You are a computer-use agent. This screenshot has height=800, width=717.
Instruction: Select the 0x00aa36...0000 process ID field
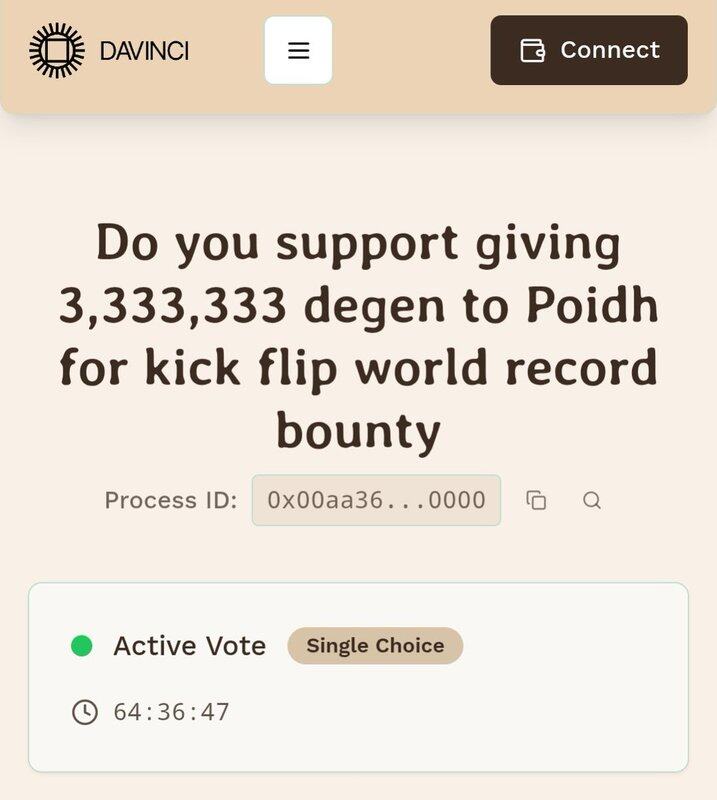pyautogui.click(x=376, y=500)
